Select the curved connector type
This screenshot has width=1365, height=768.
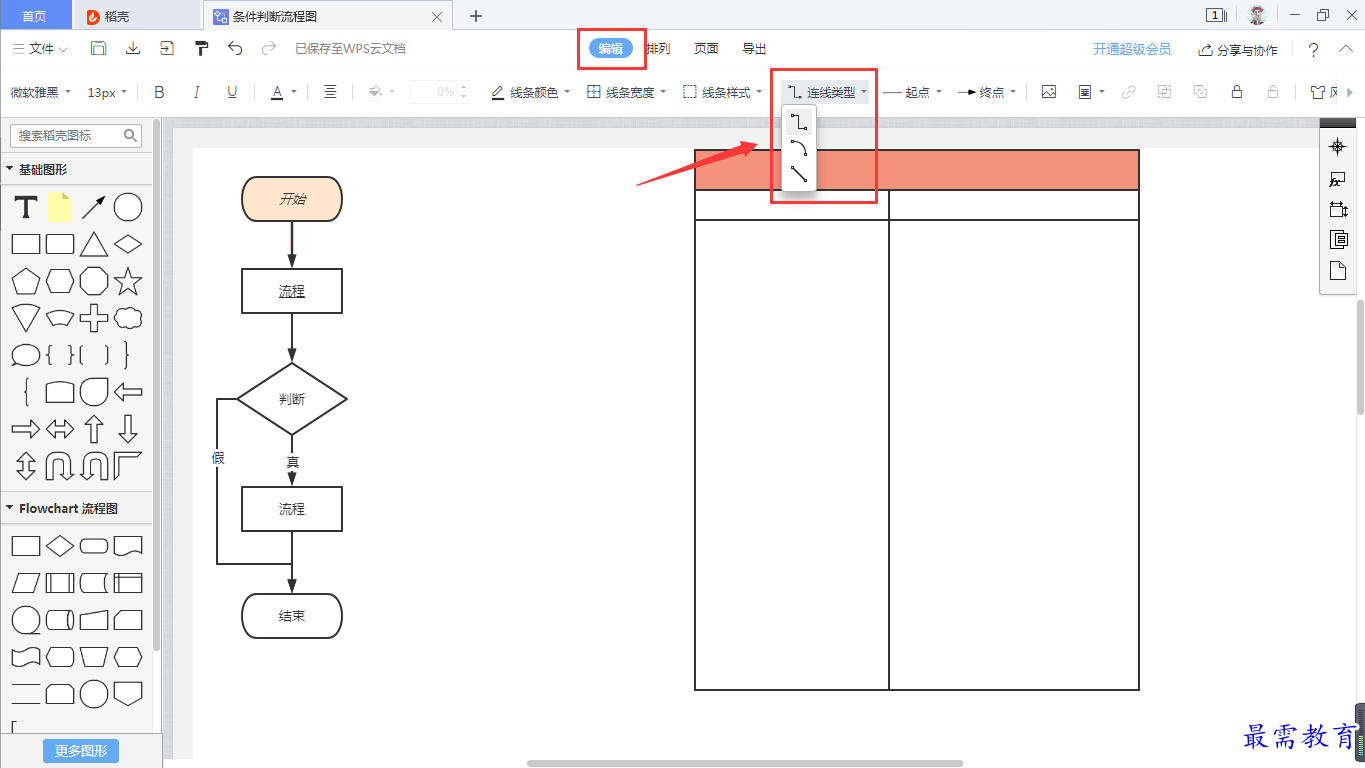(x=799, y=148)
